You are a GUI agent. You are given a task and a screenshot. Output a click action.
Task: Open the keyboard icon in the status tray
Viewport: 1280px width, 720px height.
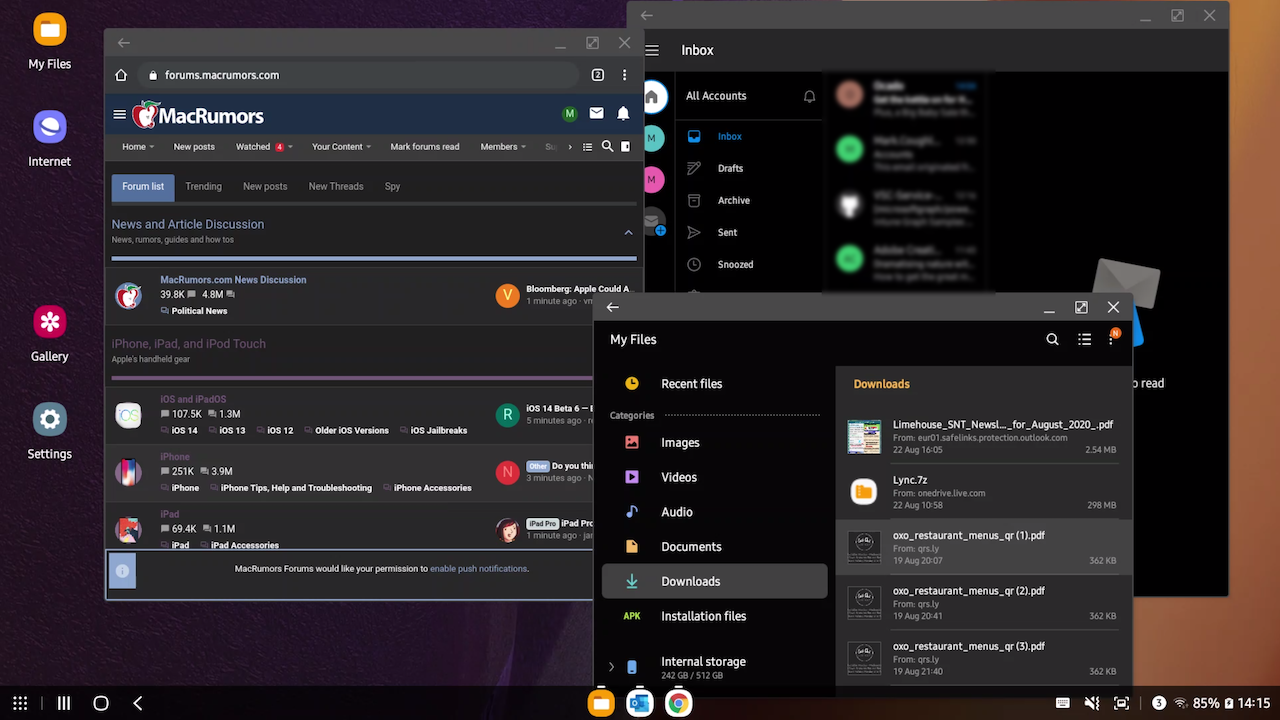tap(1062, 703)
